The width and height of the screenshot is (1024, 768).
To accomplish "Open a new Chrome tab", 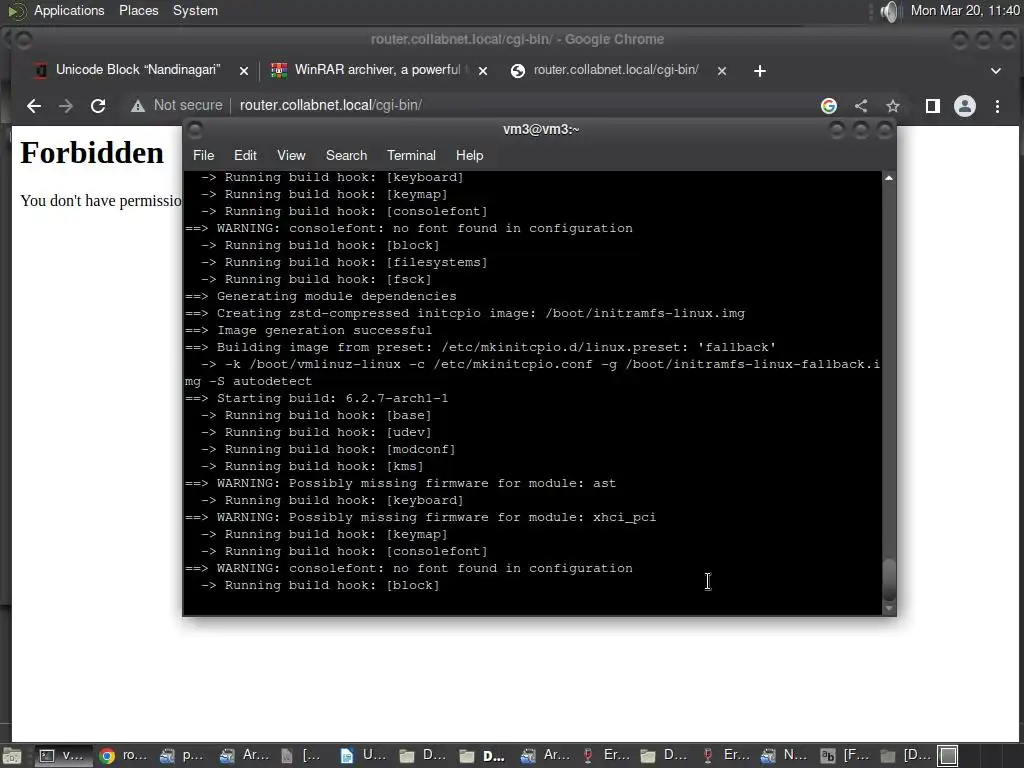I will [760, 71].
